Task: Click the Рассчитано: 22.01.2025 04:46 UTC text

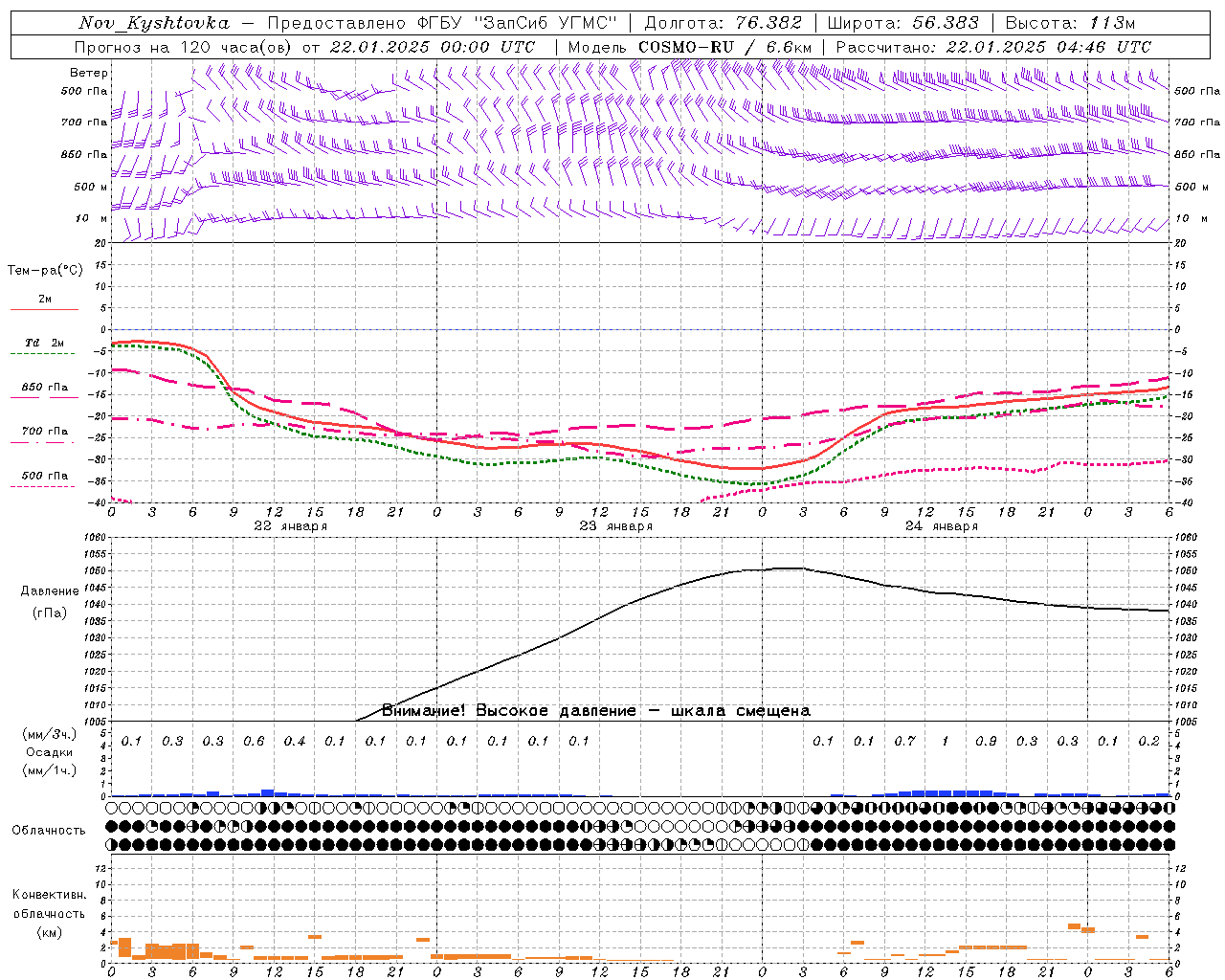Action: click(993, 47)
